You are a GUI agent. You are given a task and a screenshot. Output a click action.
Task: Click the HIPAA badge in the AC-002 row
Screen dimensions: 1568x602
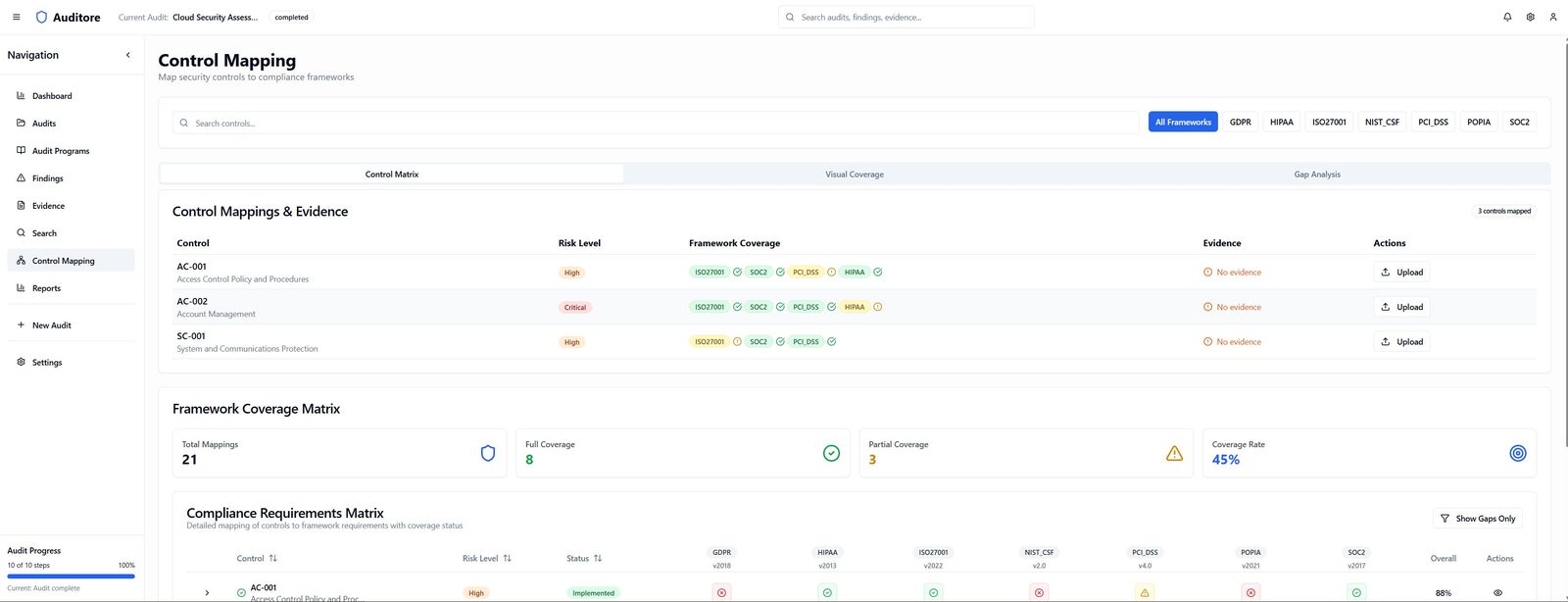coord(855,307)
